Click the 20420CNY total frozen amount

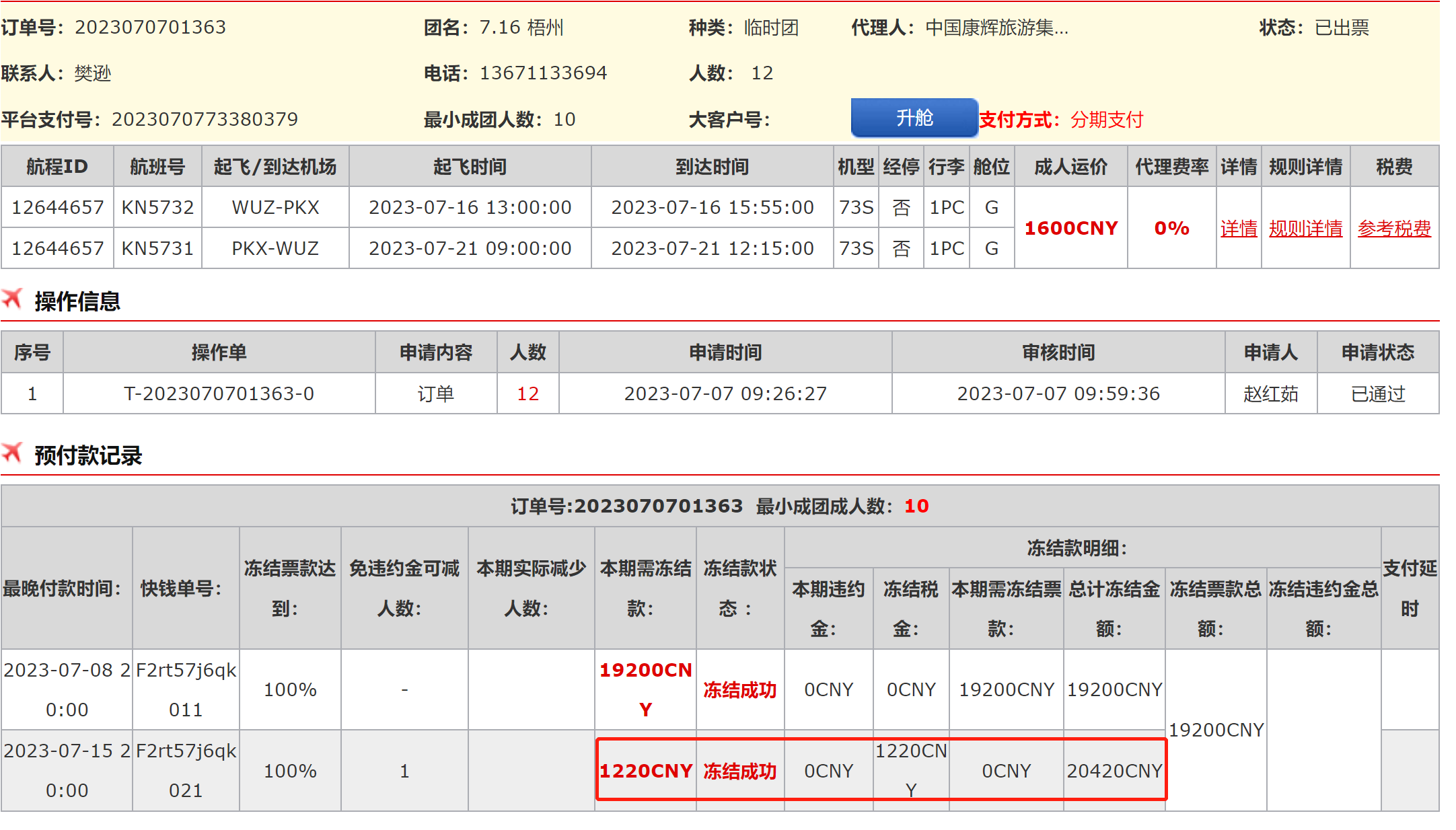(1114, 771)
